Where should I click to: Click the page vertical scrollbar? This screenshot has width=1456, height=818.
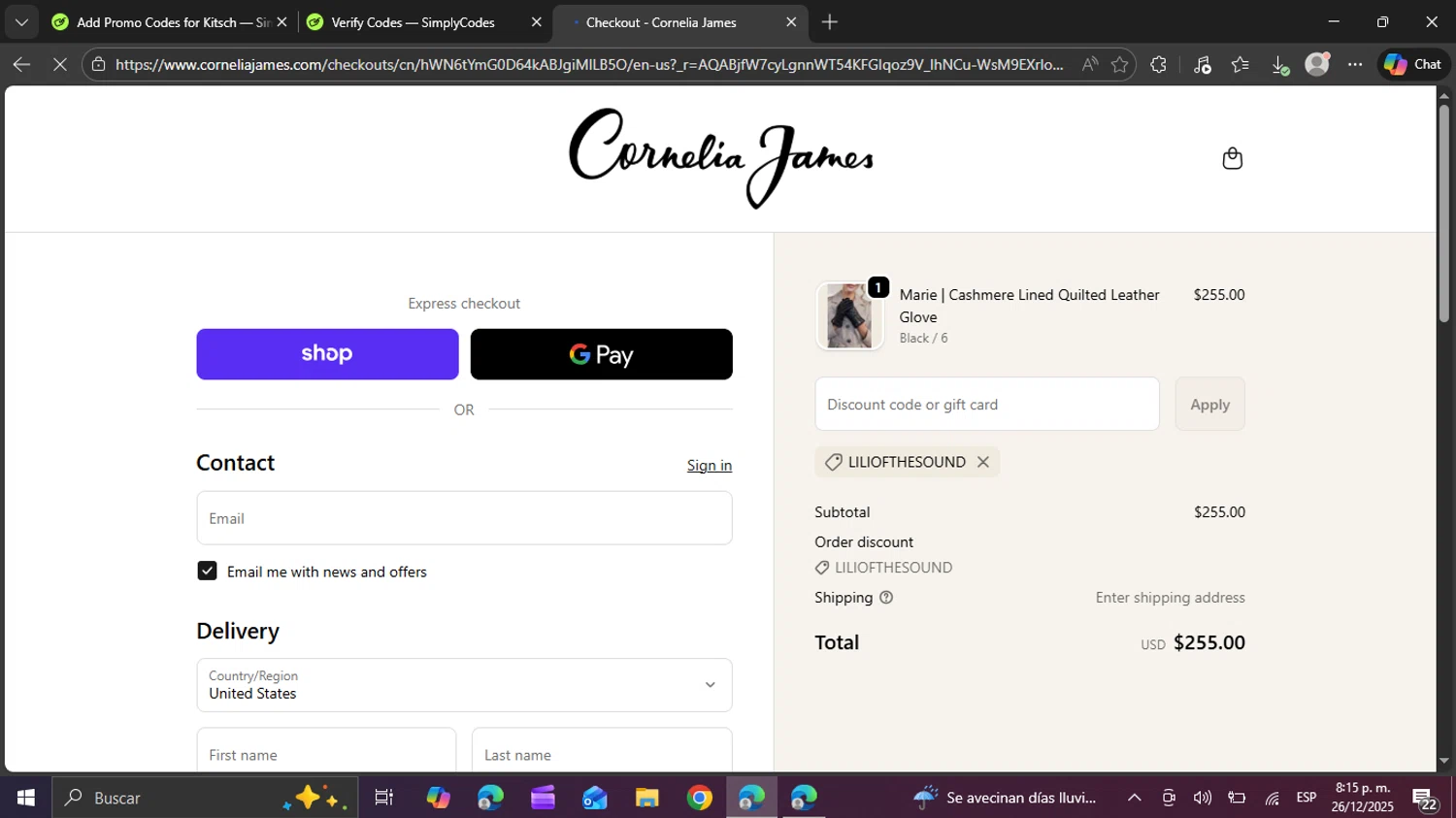(x=1444, y=213)
